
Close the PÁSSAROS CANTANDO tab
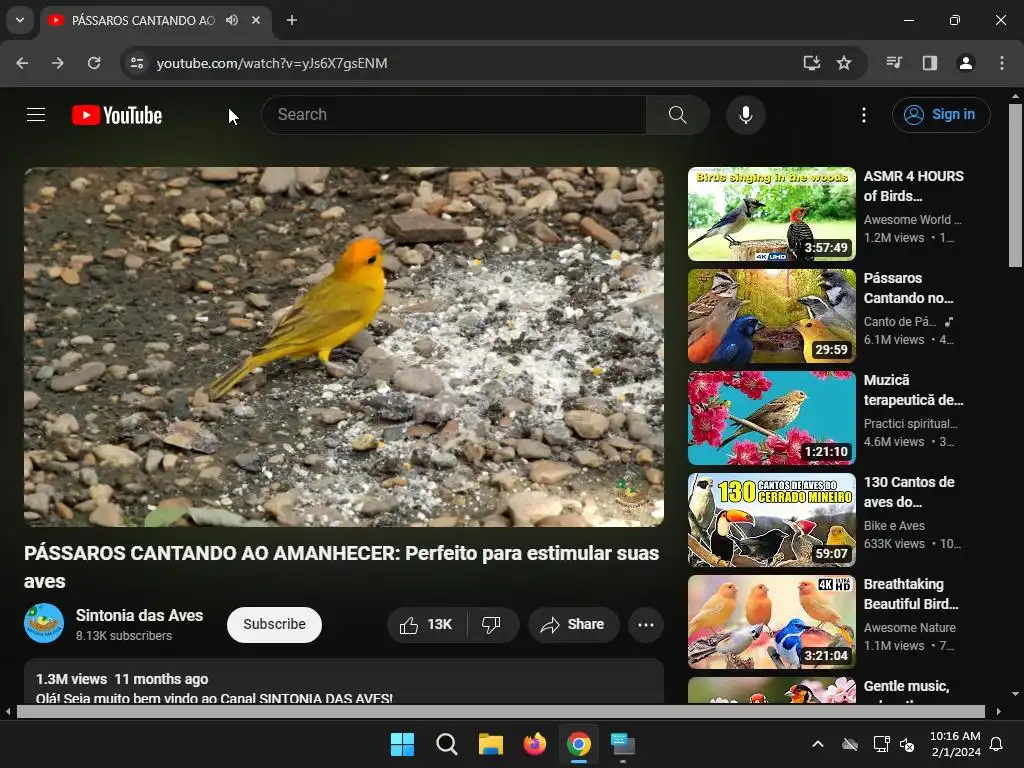click(256, 20)
